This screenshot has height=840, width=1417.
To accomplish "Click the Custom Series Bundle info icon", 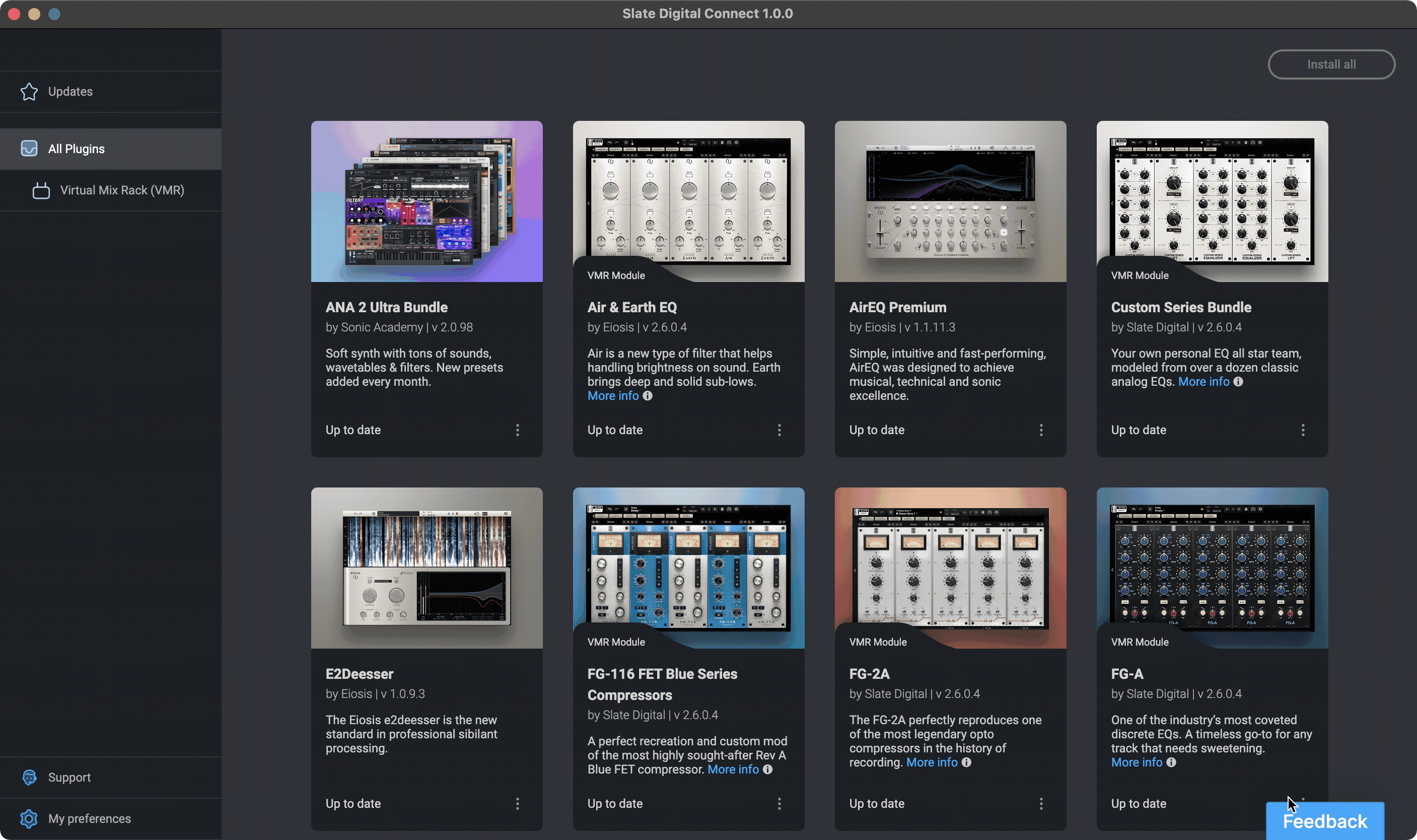I will tap(1238, 382).
